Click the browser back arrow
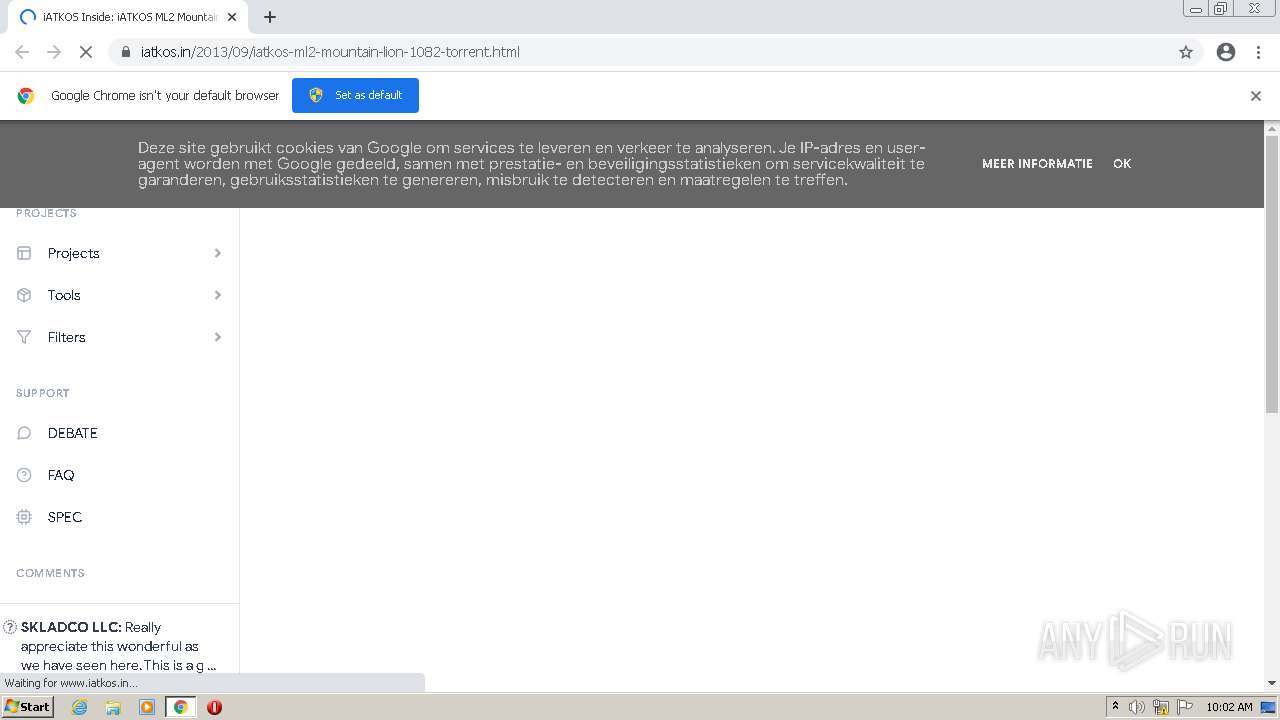 pos(22,52)
